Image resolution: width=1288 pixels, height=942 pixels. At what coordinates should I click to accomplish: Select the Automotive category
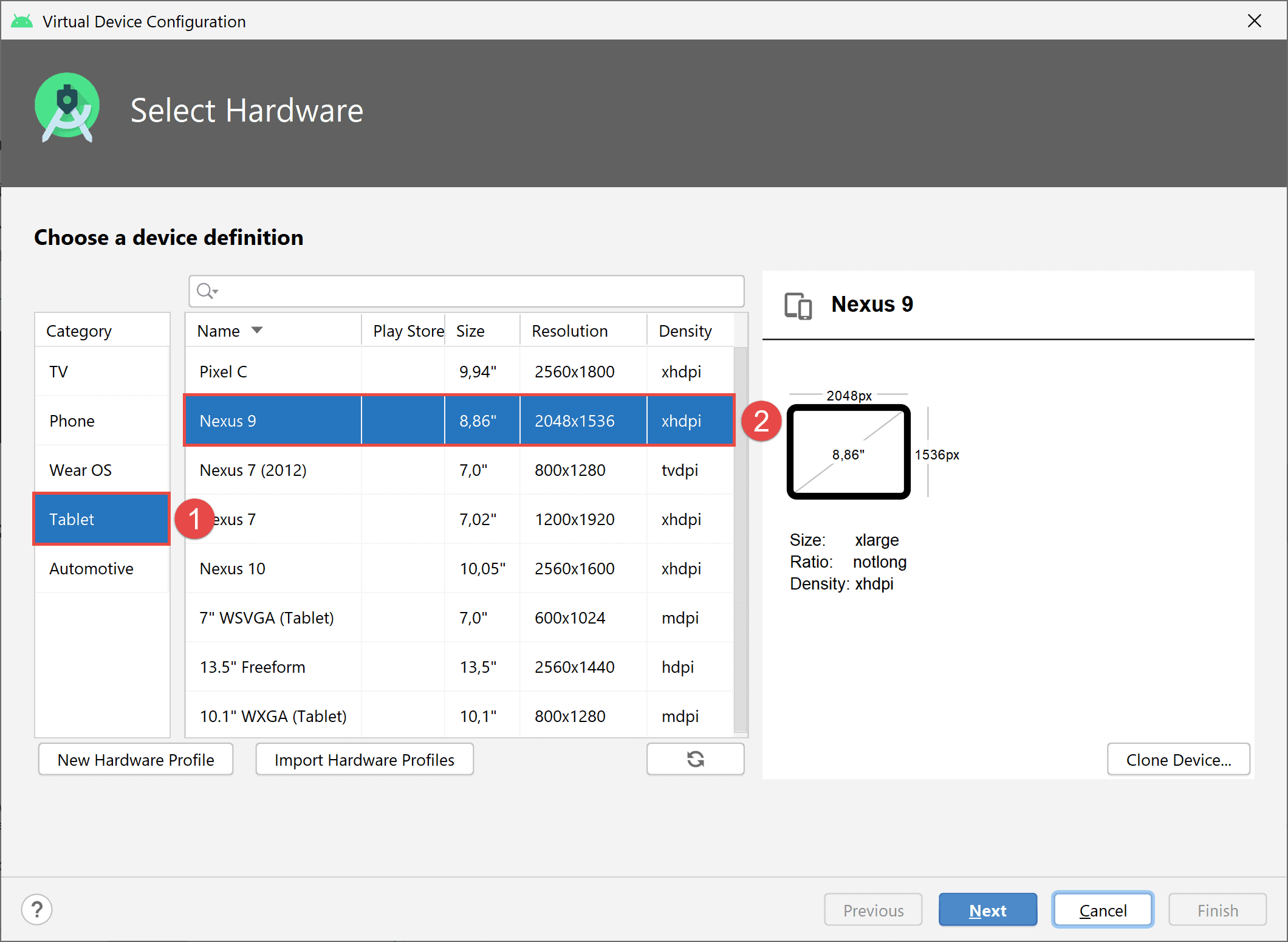pyautogui.click(x=102, y=568)
